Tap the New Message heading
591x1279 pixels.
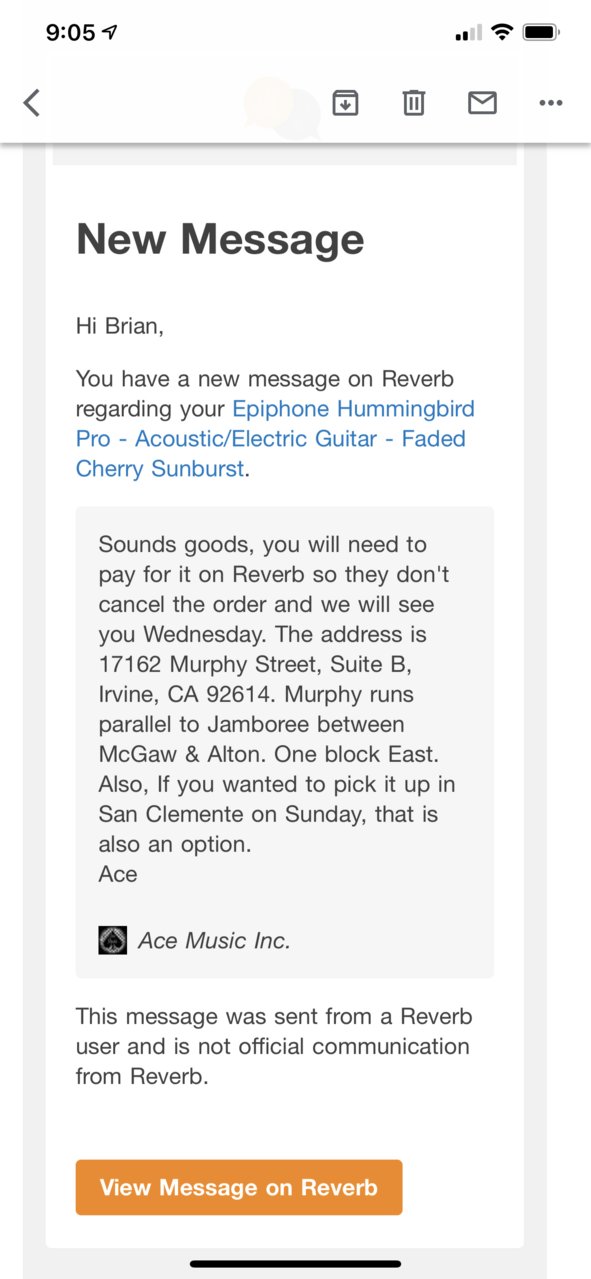click(220, 239)
